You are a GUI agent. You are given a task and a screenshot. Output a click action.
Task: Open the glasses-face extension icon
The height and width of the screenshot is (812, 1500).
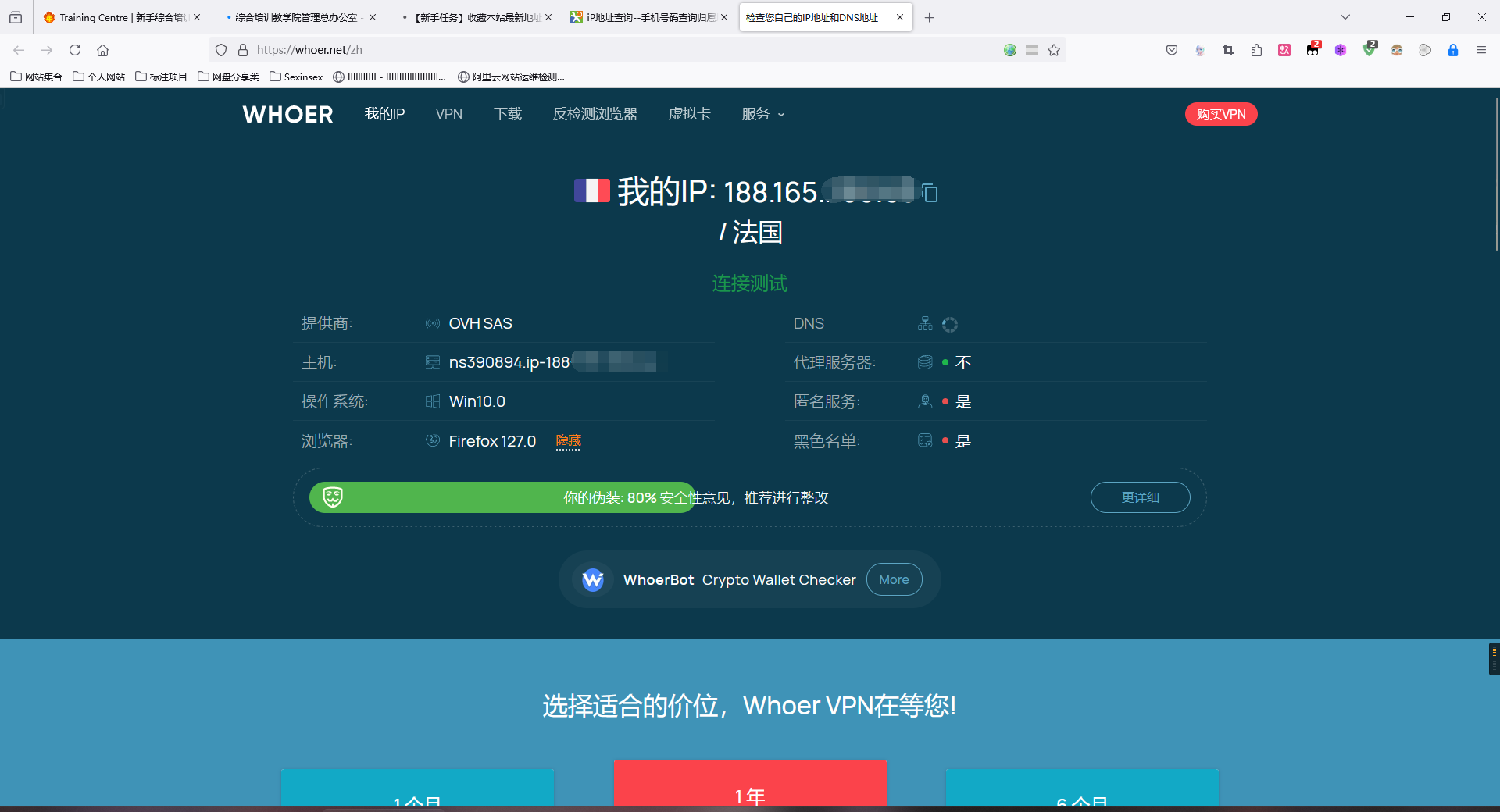click(1397, 50)
